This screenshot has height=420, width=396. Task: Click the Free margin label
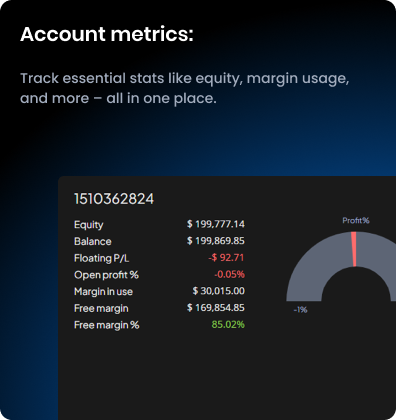point(101,309)
